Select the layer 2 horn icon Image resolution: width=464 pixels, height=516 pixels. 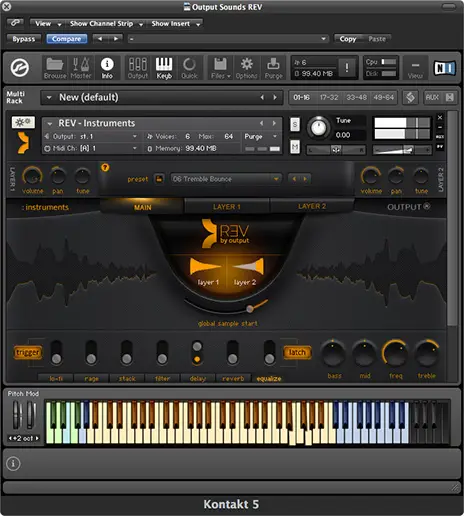(248, 267)
